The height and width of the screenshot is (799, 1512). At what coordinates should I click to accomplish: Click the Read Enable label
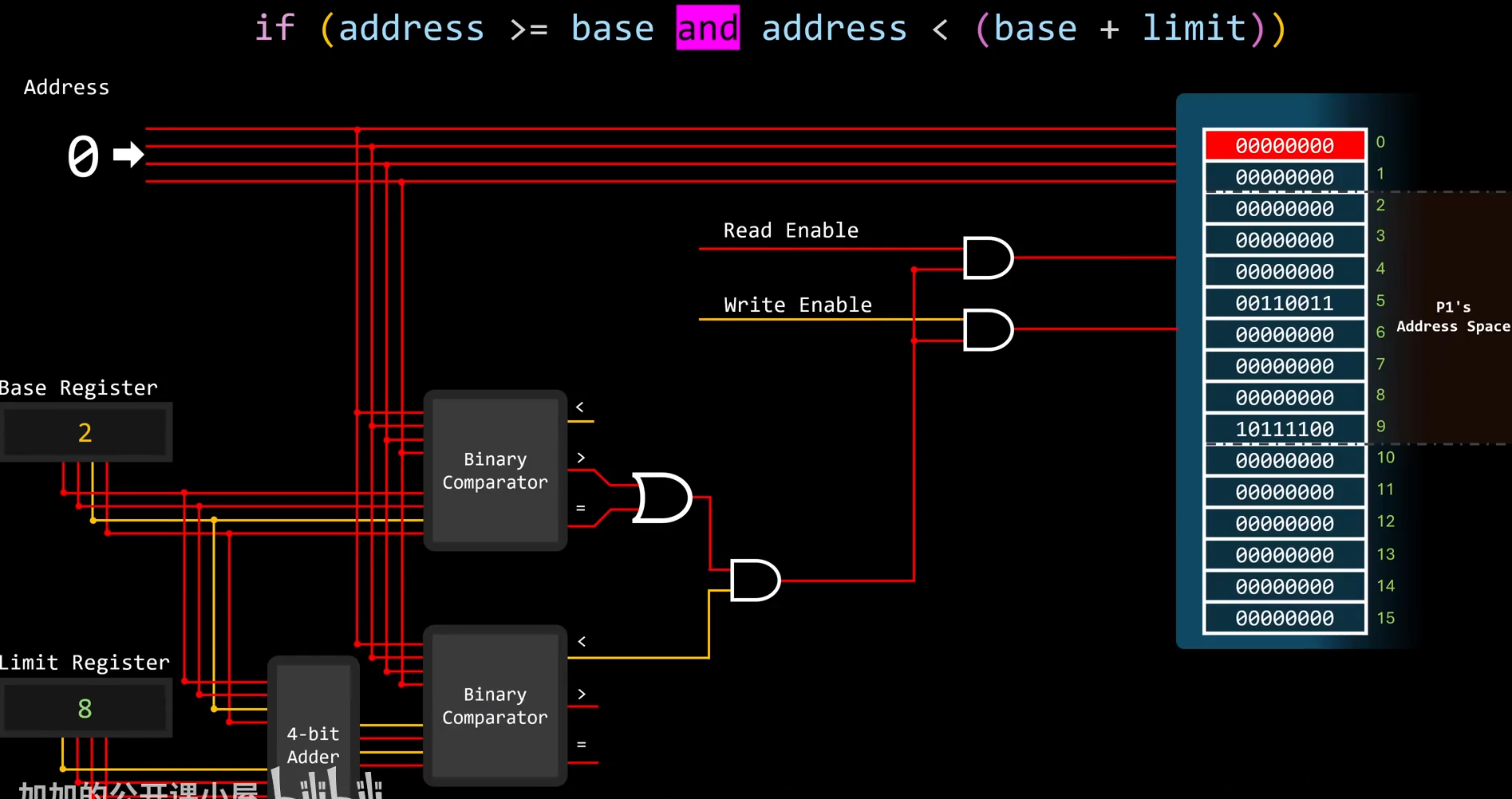pos(791,230)
